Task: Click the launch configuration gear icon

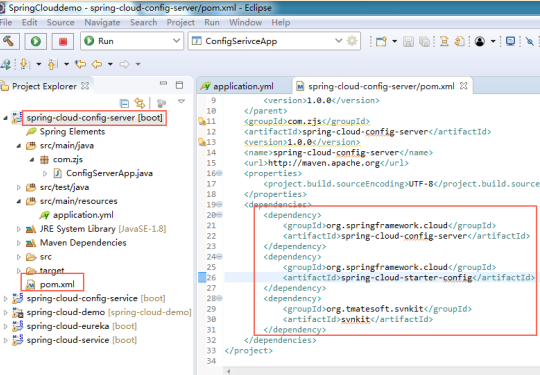Action: (x=352, y=41)
